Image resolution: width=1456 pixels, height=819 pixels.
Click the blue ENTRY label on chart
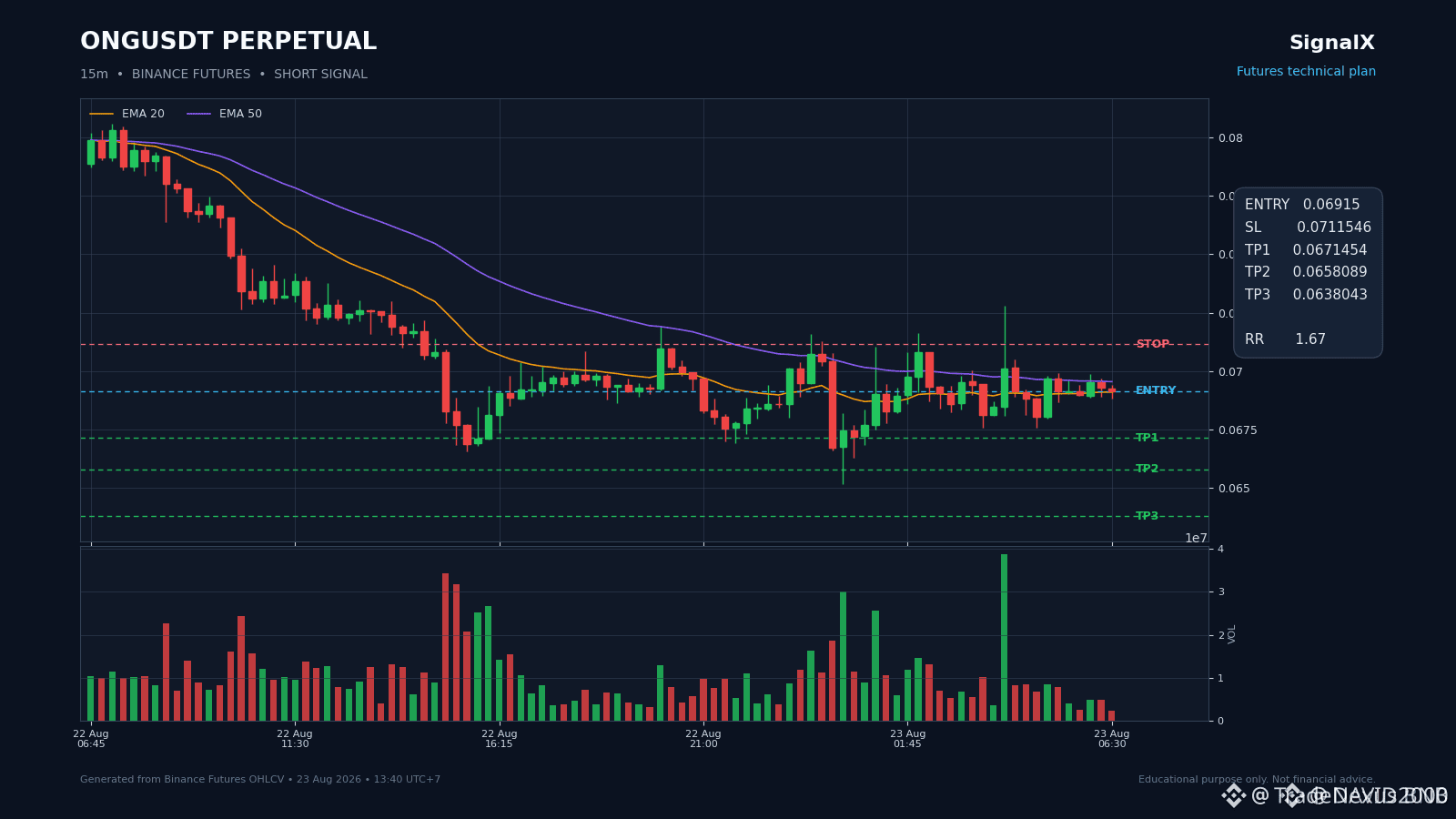[1156, 390]
